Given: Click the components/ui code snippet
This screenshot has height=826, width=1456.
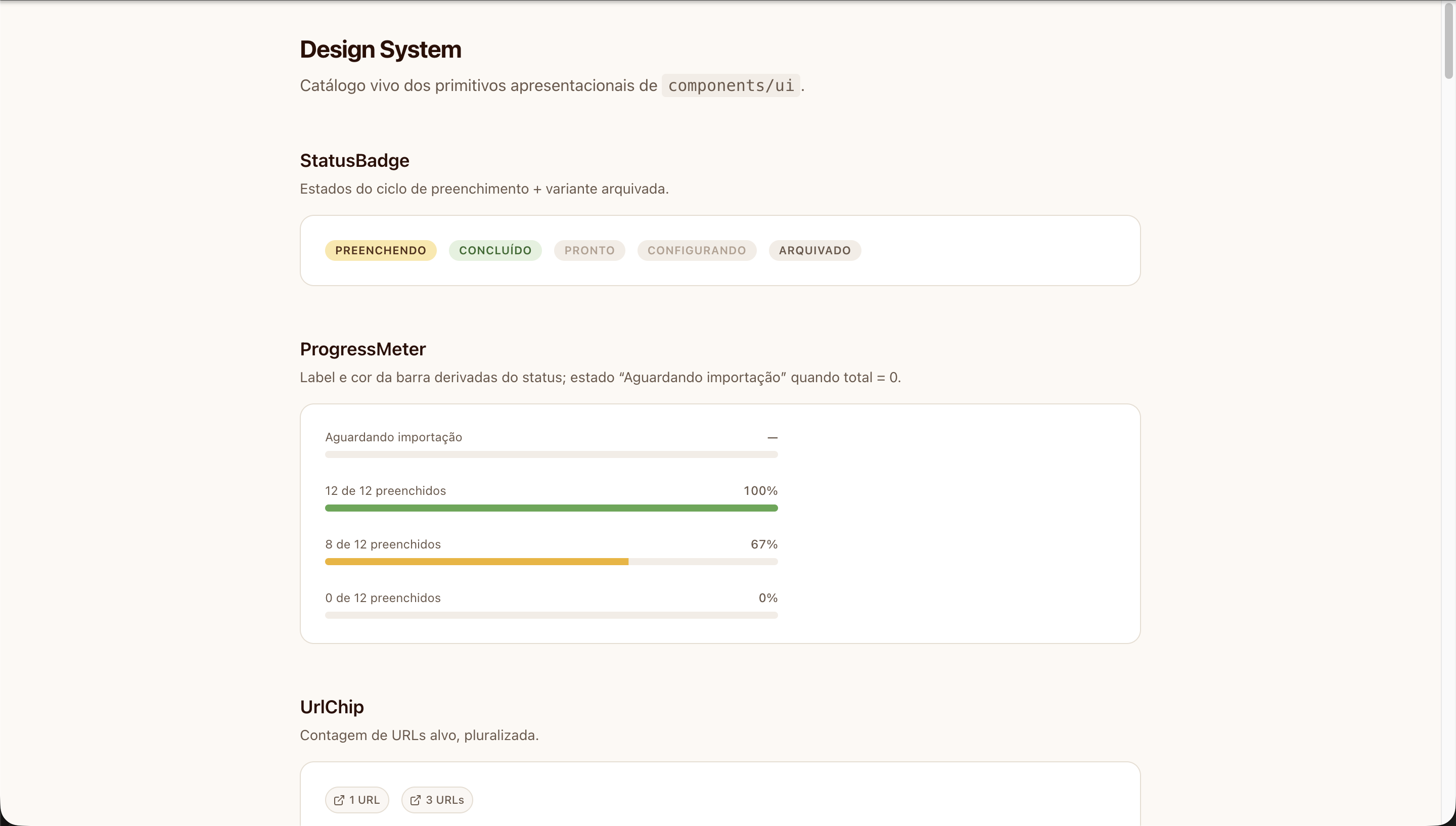Looking at the screenshot, I should tap(731, 85).
